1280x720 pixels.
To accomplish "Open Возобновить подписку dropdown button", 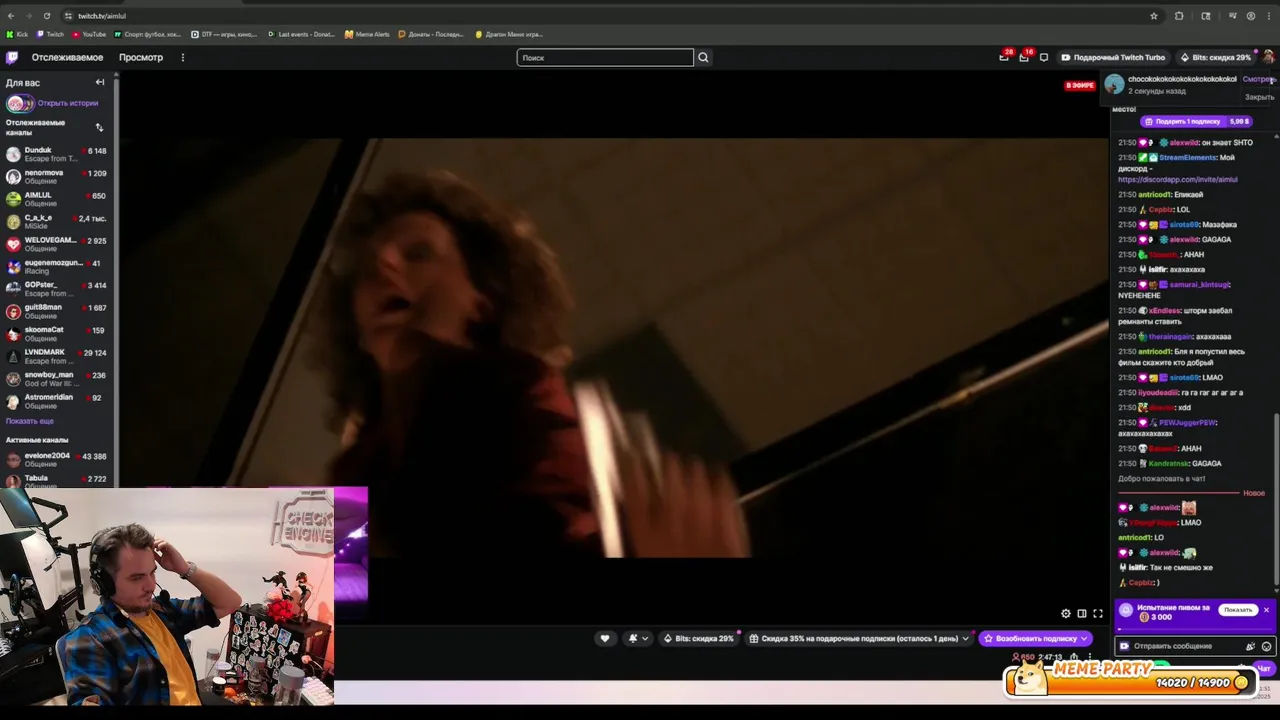I will pos(1036,638).
